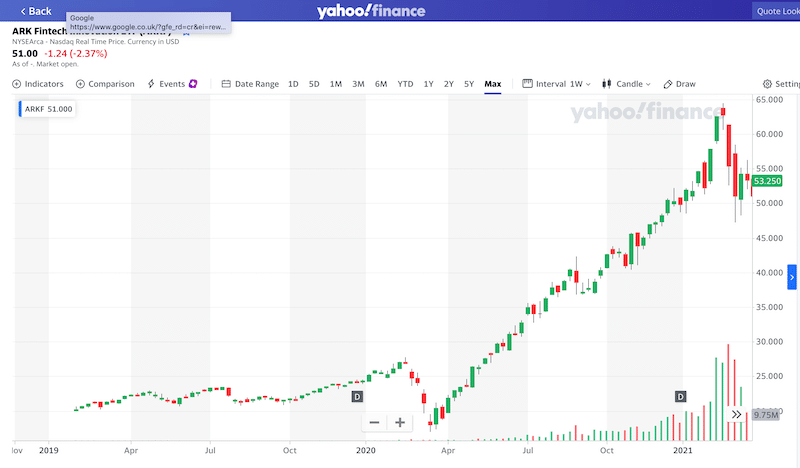Activate the Draw pencil tool
The image size is (800, 468).
679,84
